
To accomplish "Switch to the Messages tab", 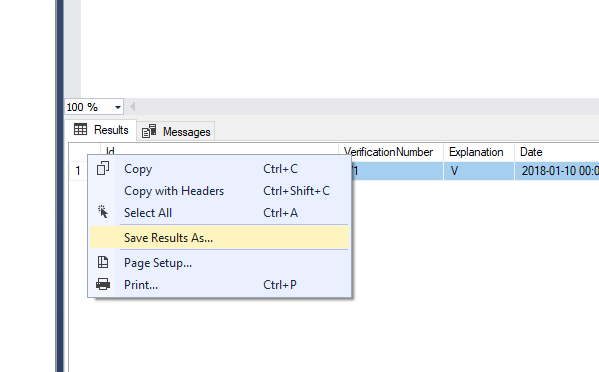I will pos(176,131).
